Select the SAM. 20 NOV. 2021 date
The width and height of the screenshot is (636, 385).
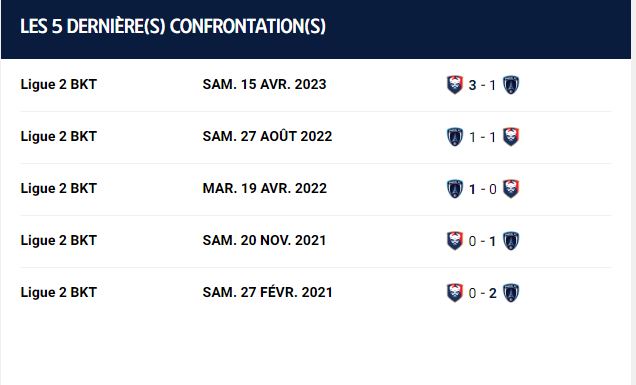tap(264, 240)
